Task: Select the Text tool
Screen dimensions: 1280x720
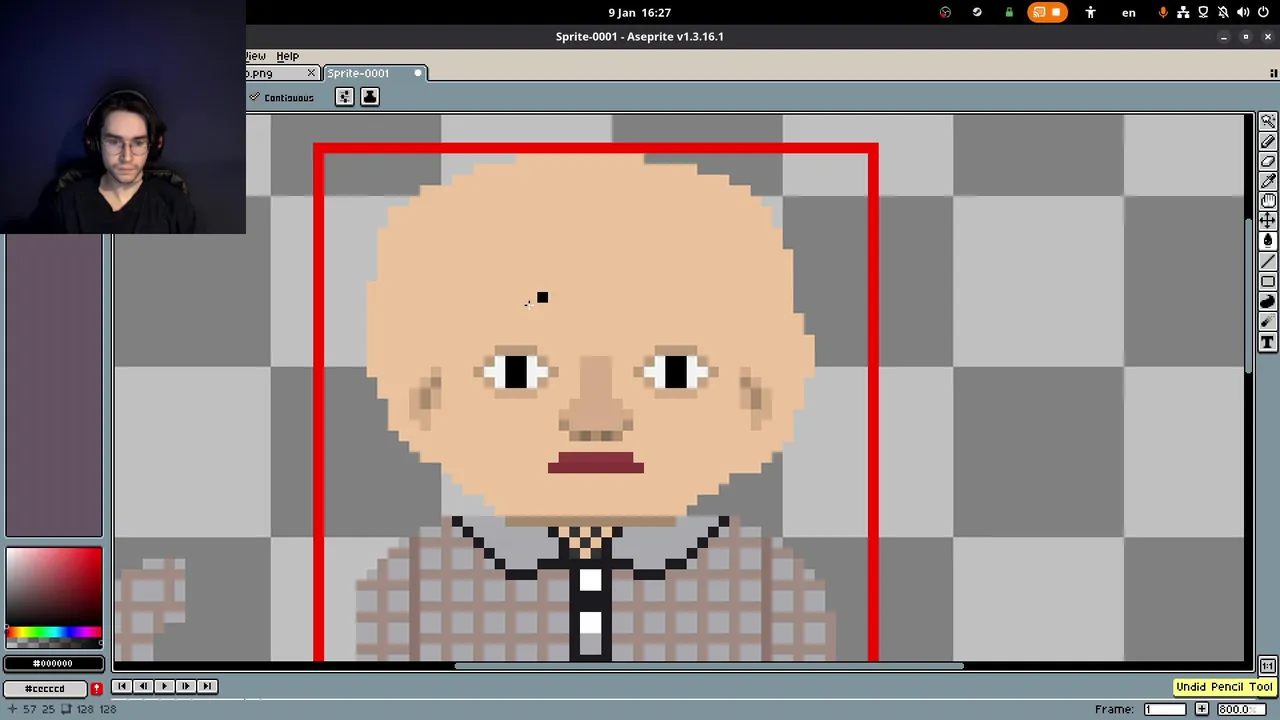Action: click(x=1268, y=343)
